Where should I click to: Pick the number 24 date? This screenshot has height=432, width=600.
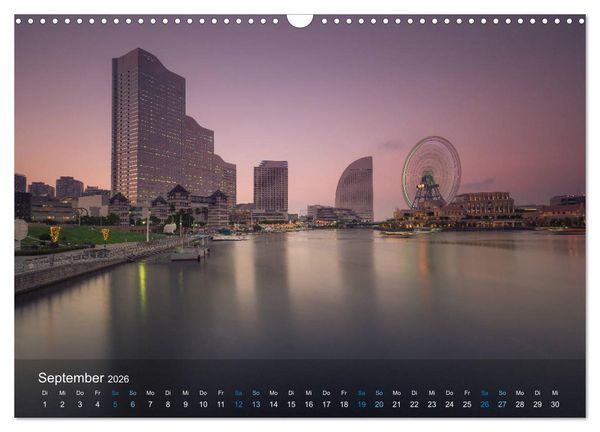[450, 404]
